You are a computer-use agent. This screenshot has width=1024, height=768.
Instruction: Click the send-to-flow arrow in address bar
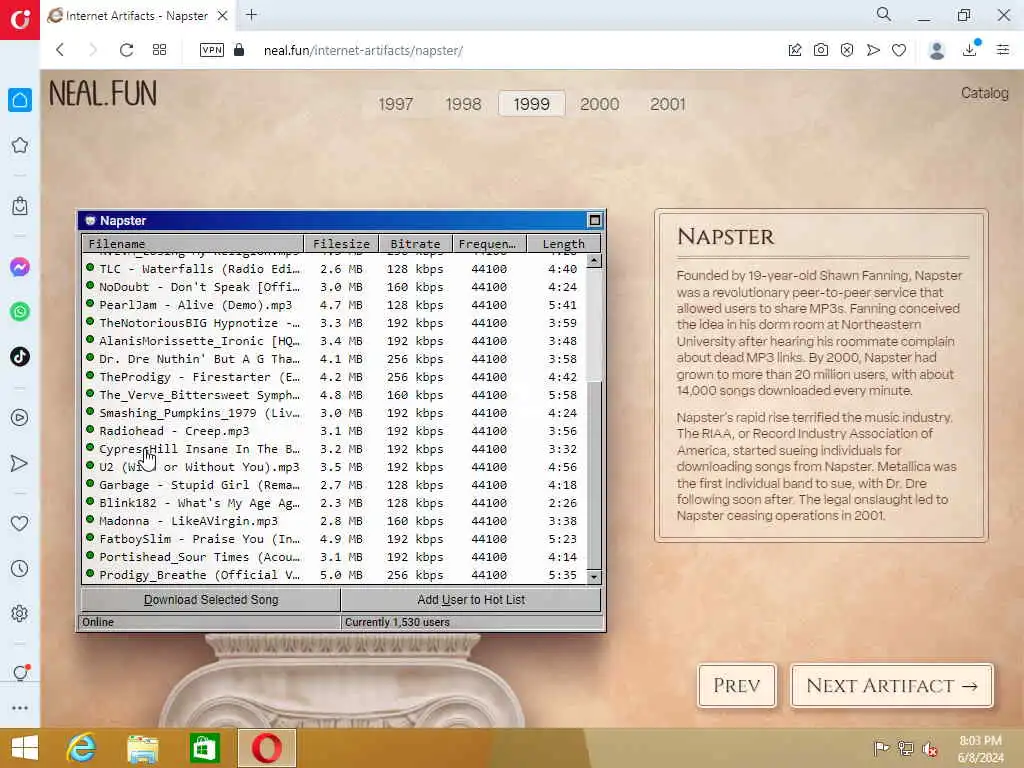pos(873,50)
